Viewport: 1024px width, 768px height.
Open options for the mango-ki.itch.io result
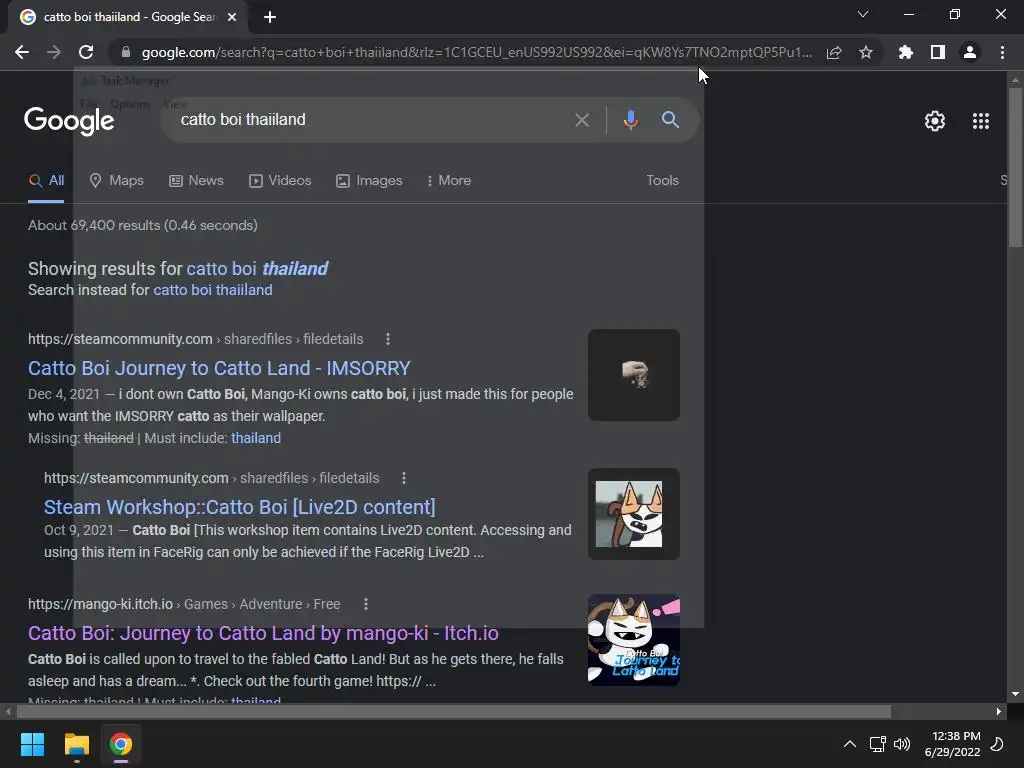pos(366,604)
